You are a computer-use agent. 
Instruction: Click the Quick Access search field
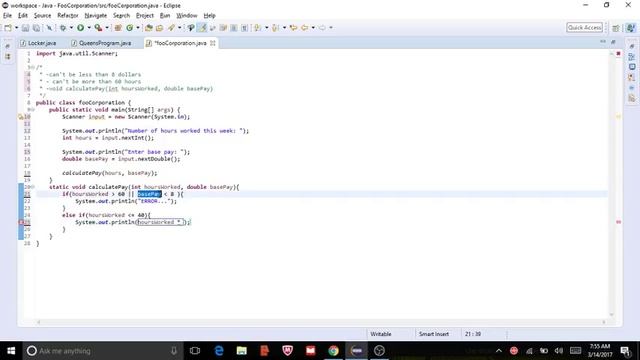point(584,28)
